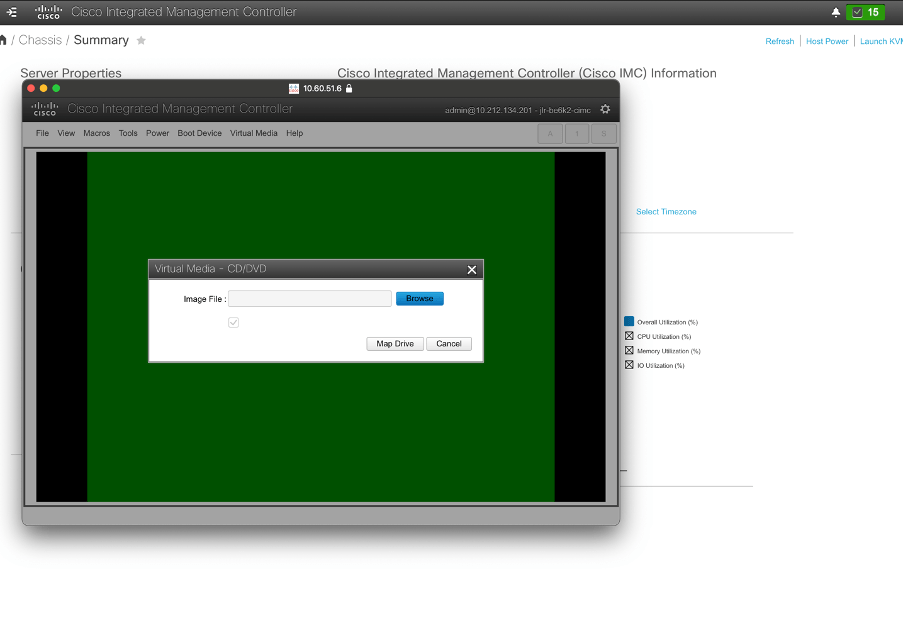Toggle the IO Utilization checkbox
This screenshot has height=640, width=904.
(x=629, y=365)
